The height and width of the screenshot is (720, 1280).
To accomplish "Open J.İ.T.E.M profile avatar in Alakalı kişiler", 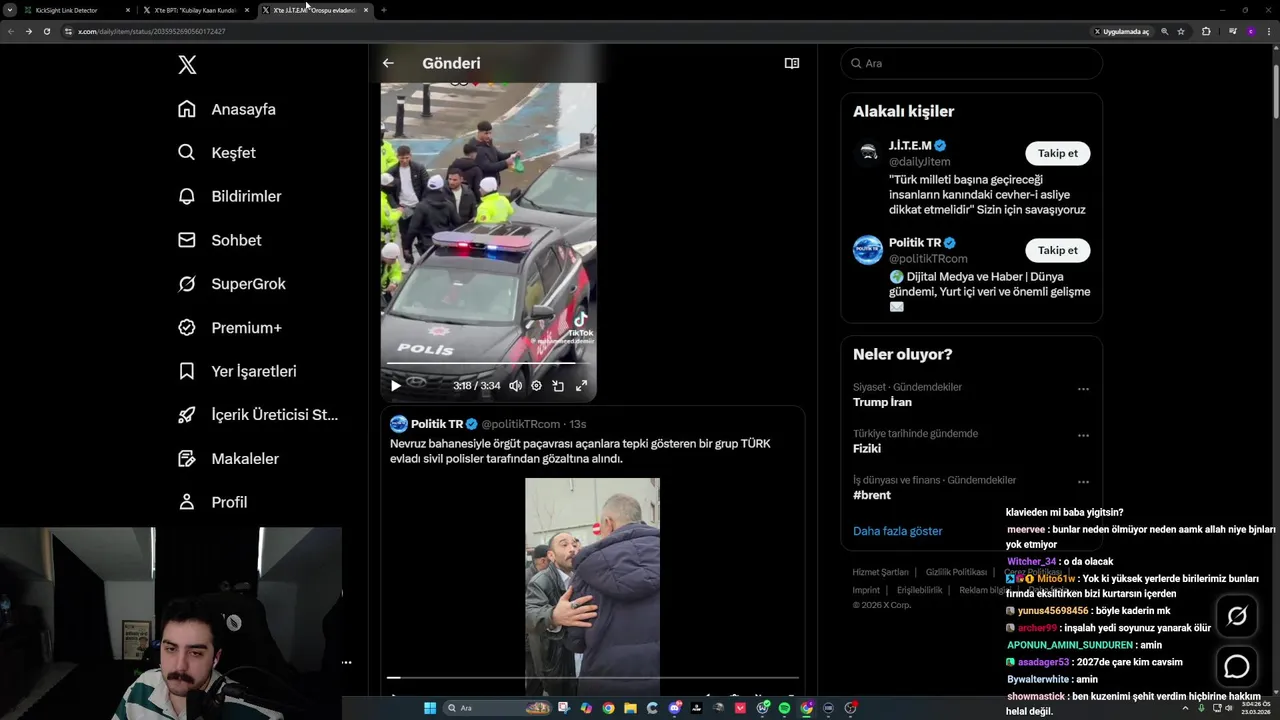I will pos(867,152).
